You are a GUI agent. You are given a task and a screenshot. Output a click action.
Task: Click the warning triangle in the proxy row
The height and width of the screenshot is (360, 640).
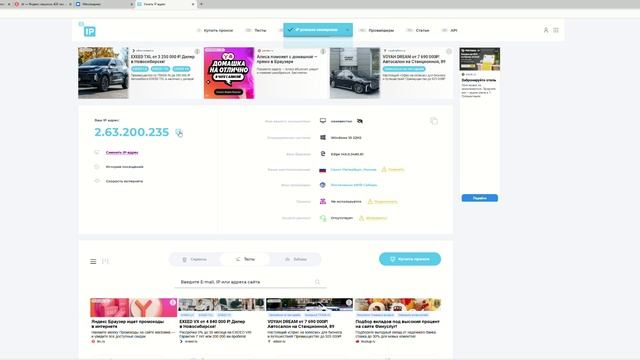click(x=370, y=201)
